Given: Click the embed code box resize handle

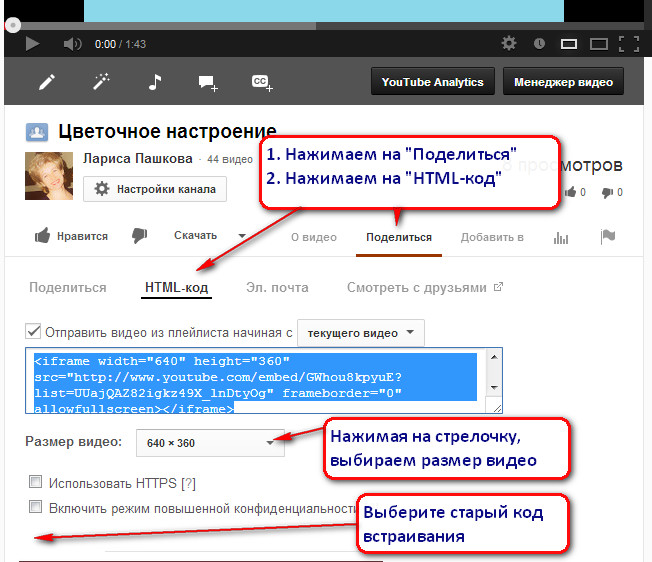Looking at the screenshot, I should 496,408.
